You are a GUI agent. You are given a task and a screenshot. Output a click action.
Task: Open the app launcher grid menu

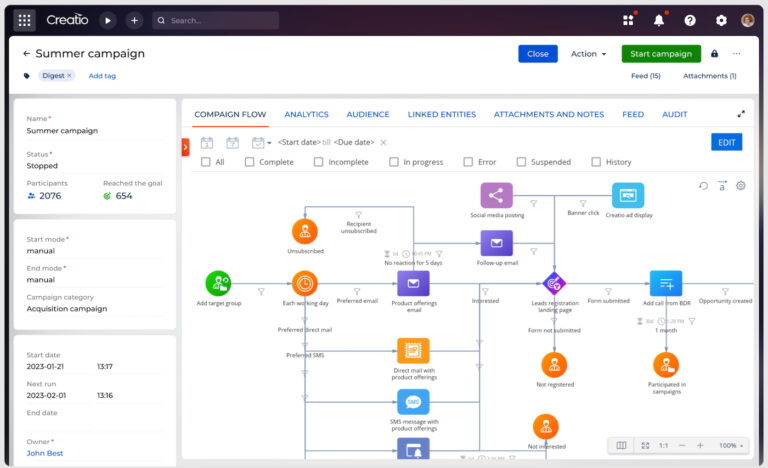pos(24,20)
